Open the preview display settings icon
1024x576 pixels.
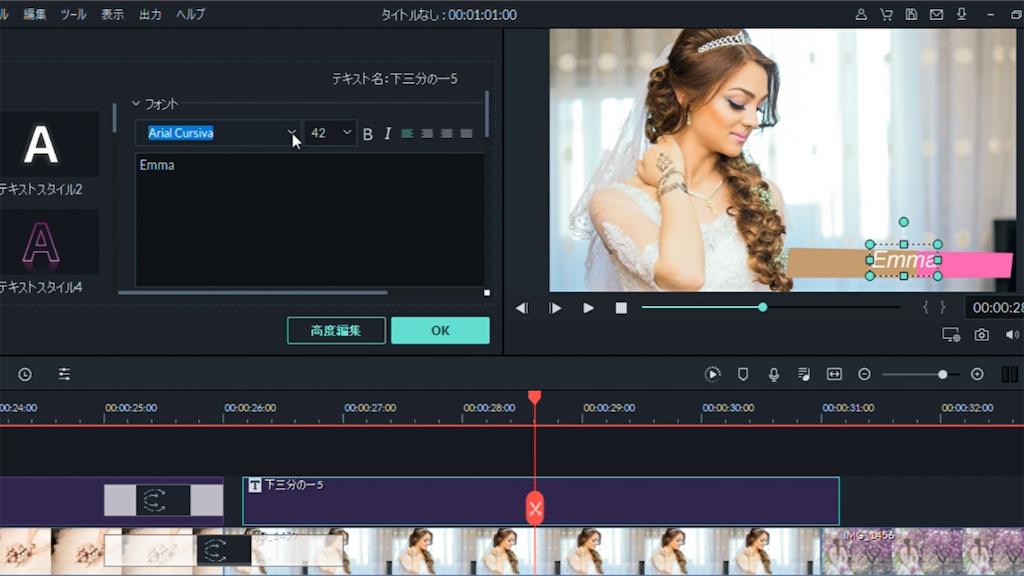click(951, 335)
